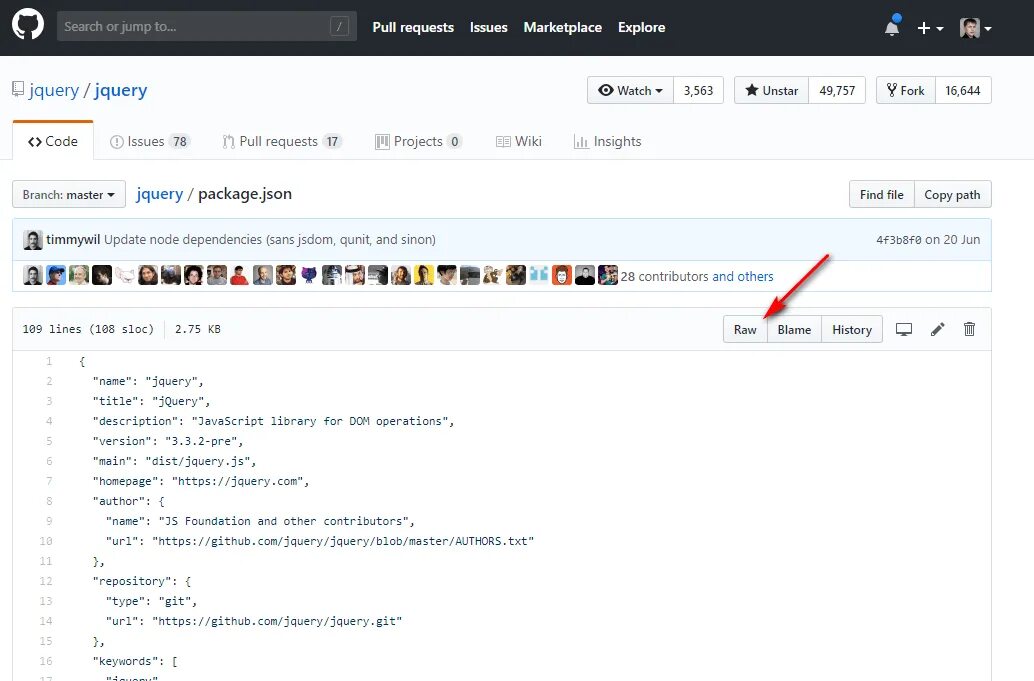Expand the Branch: master selector
Screen dimensions: 1034x681
coord(69,194)
